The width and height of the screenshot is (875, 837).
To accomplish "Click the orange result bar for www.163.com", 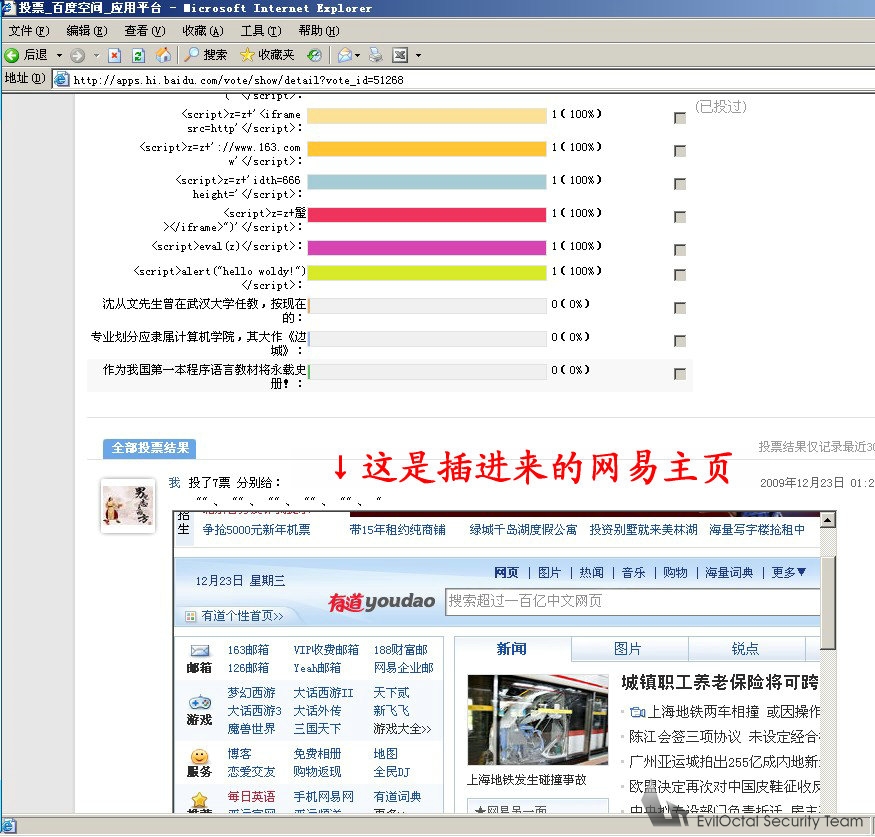I will [427, 148].
